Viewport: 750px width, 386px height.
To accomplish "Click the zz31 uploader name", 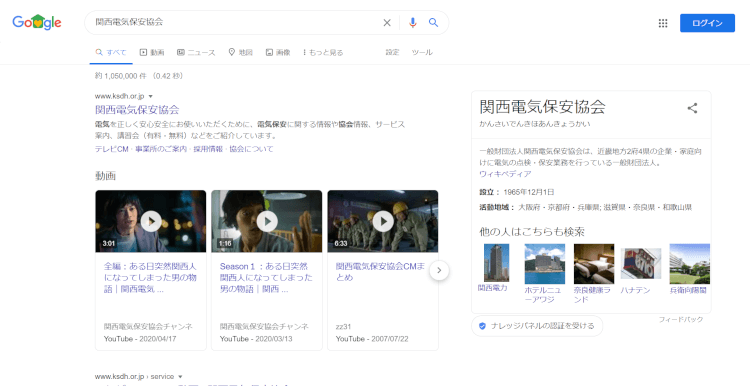I will pos(343,327).
